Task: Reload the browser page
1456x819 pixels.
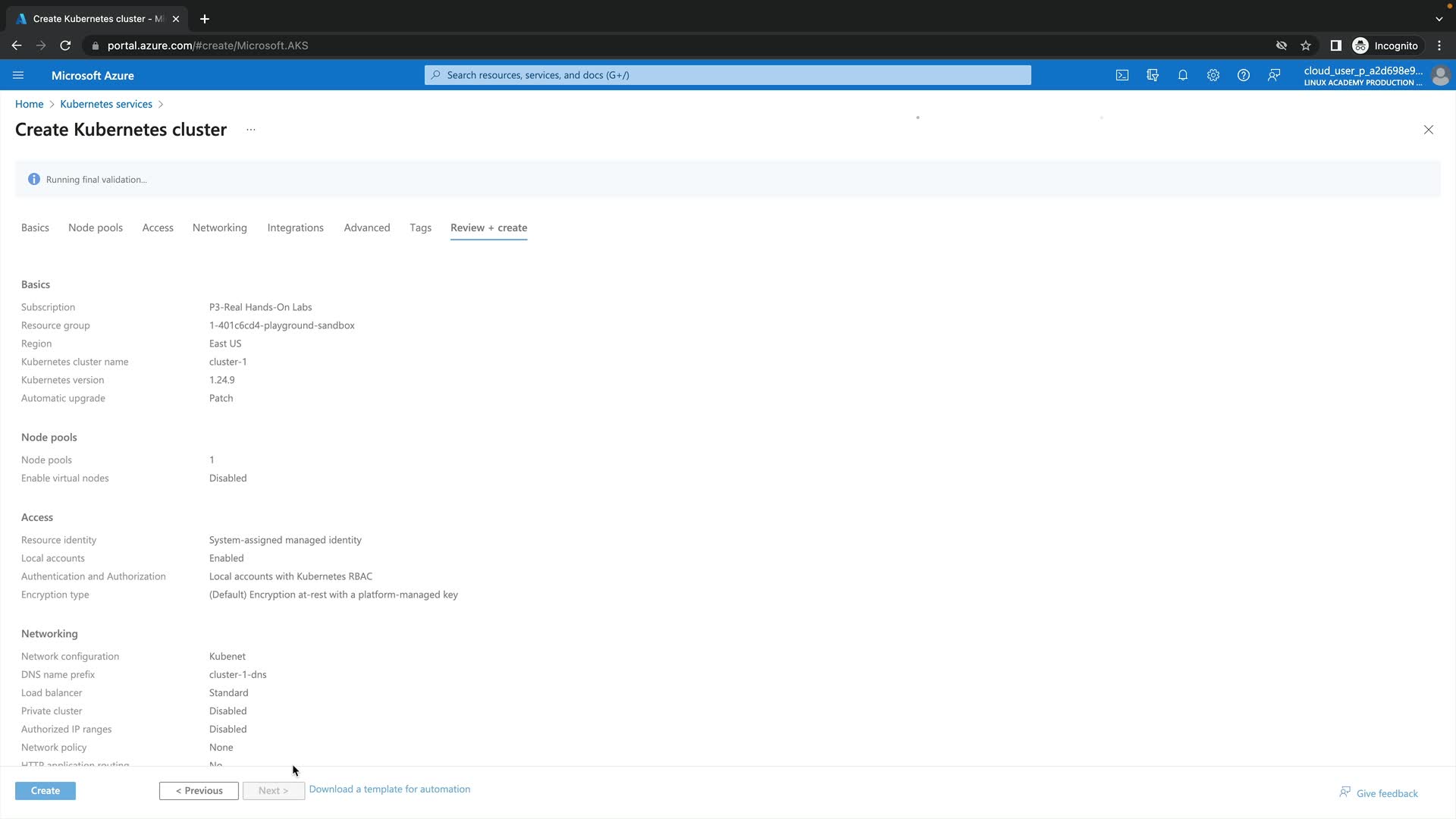Action: click(x=65, y=45)
